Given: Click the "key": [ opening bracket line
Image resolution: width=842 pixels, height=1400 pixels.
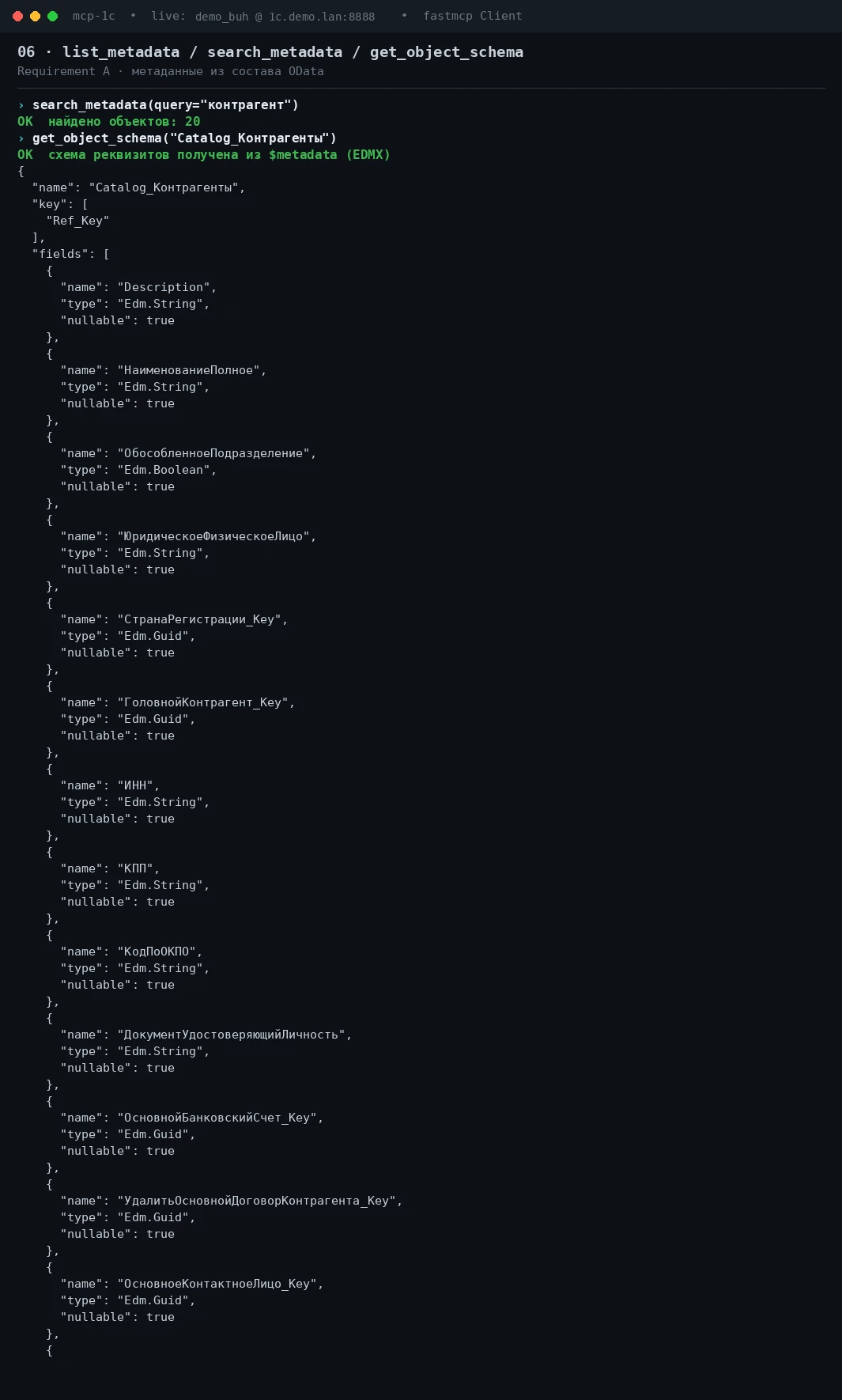Looking at the screenshot, I should [60, 204].
